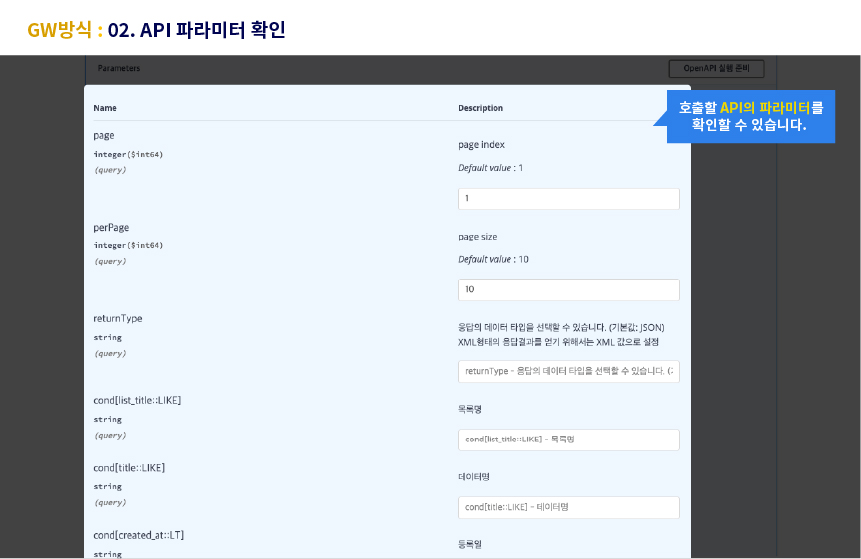Viewport: 861px width, 559px height.
Task: Click the cond[created_at::LT] parameter name
Action: [138, 536]
